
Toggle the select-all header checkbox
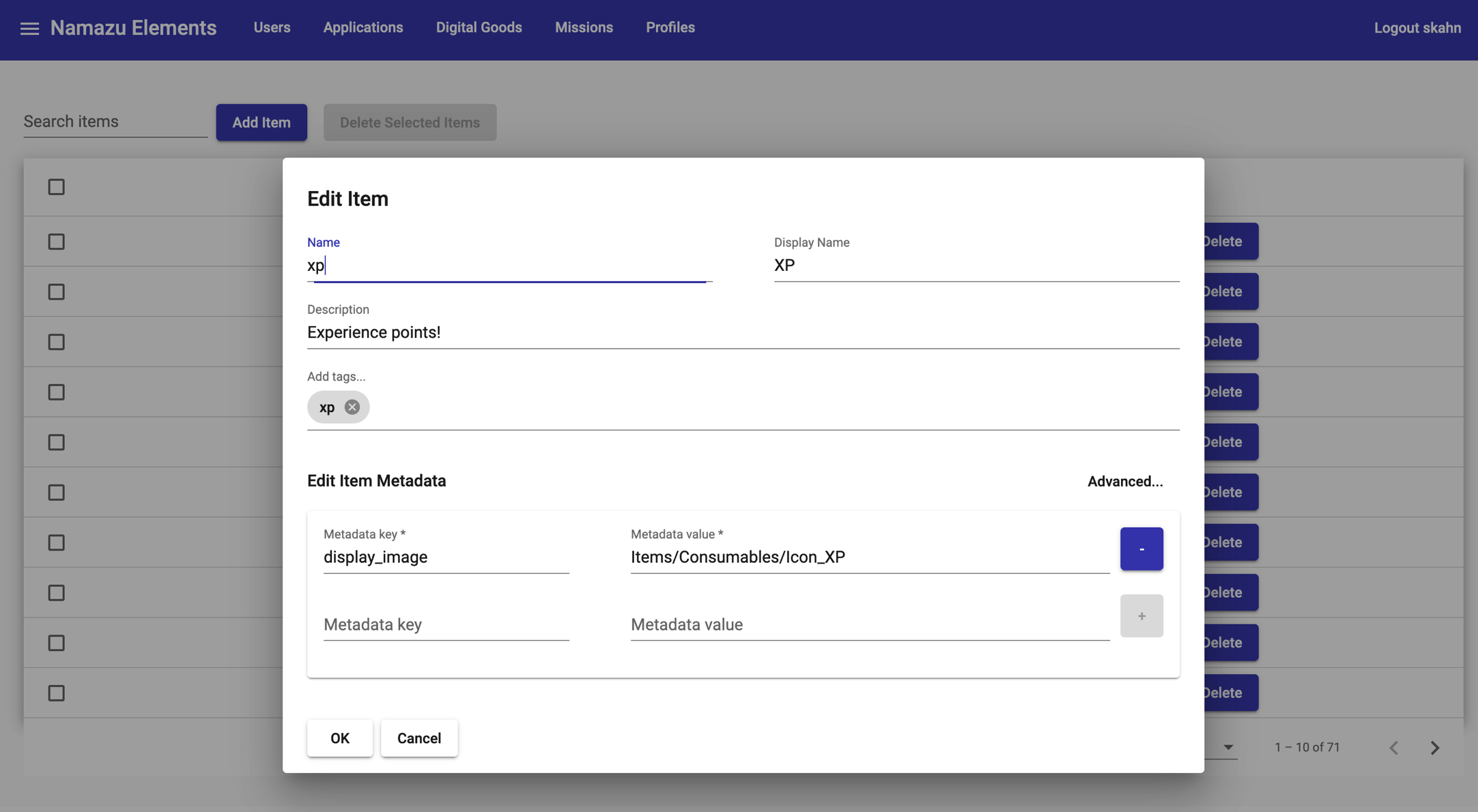click(56, 187)
